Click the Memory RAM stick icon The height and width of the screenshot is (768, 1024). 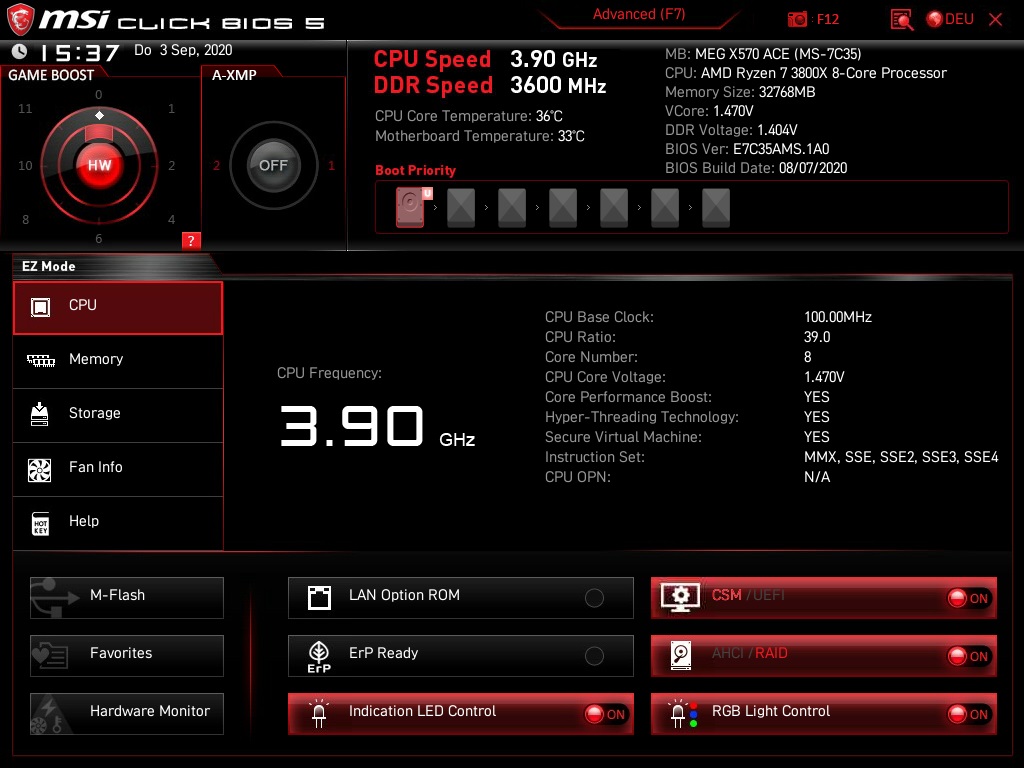point(40,360)
